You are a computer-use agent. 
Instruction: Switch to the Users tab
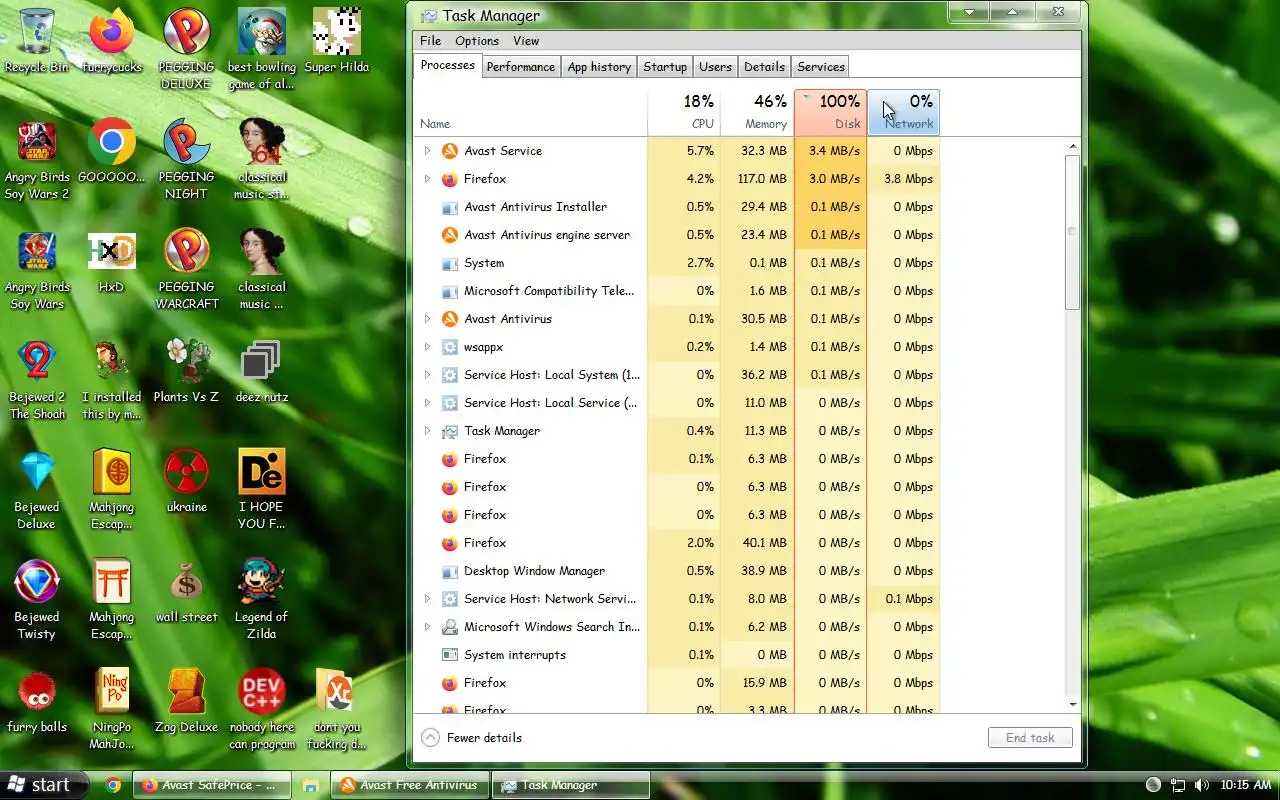click(x=715, y=67)
